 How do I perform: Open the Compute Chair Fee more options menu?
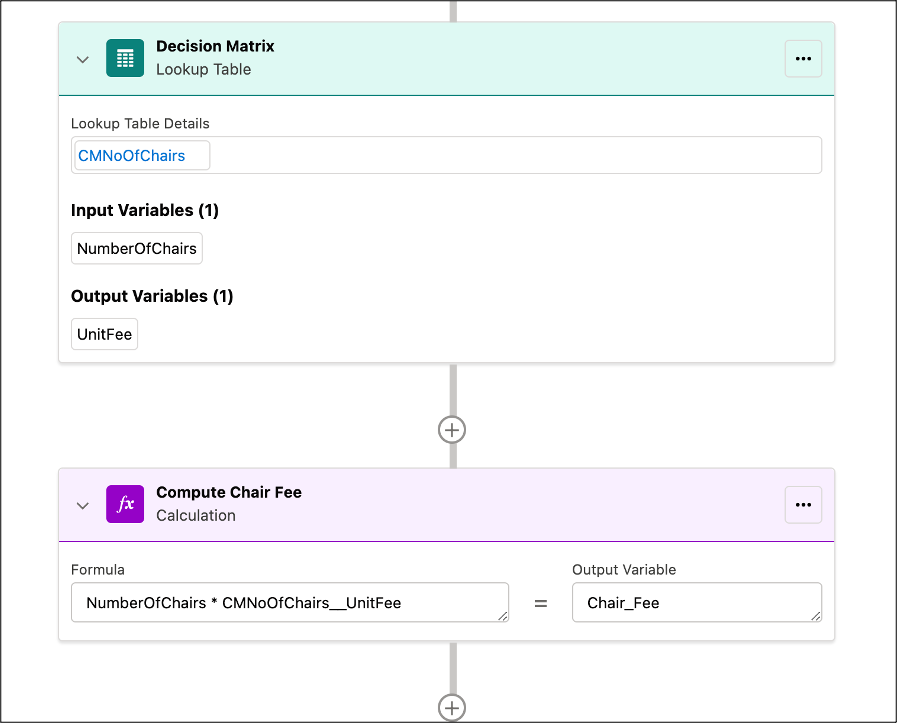tap(803, 505)
